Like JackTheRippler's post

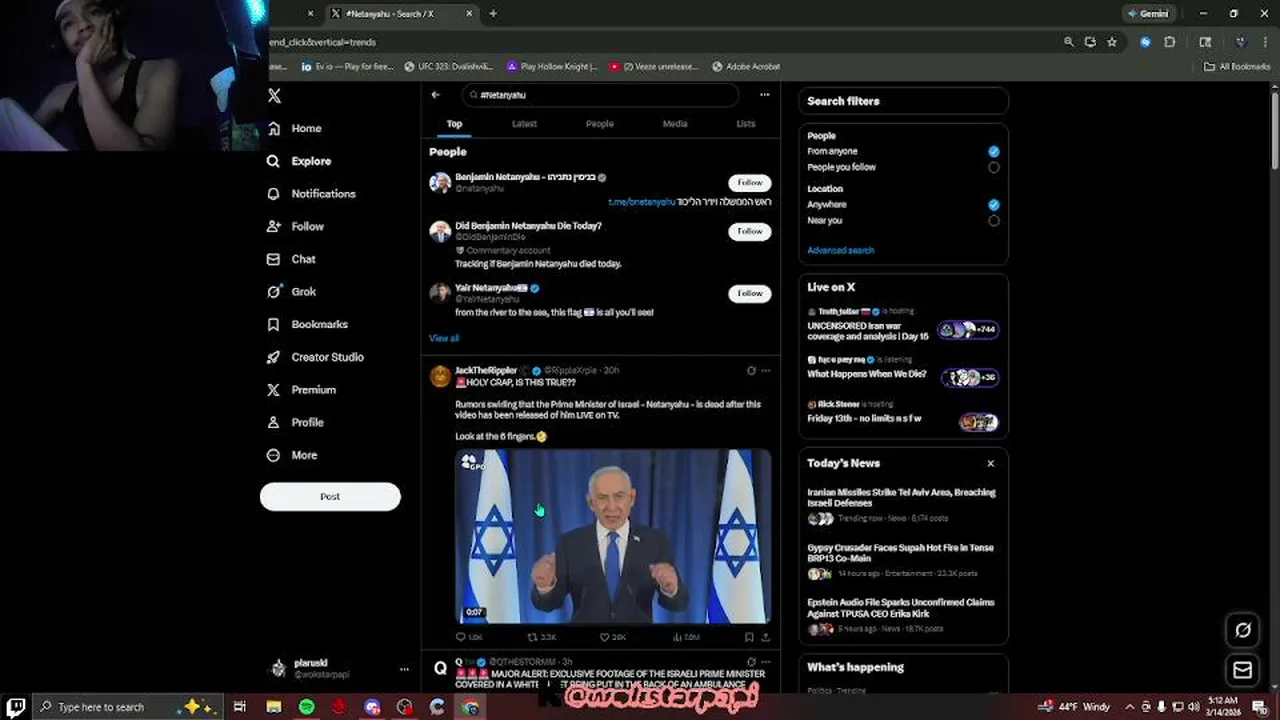tap(613, 637)
